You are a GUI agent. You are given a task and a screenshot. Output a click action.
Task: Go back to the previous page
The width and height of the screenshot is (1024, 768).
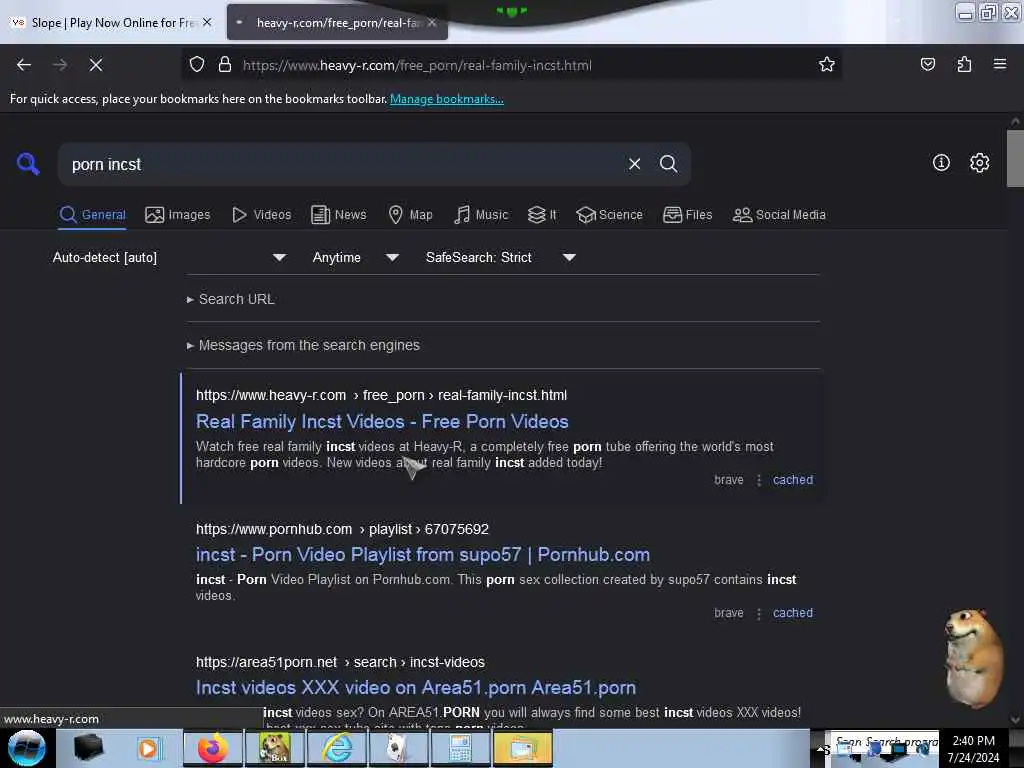pos(24,65)
